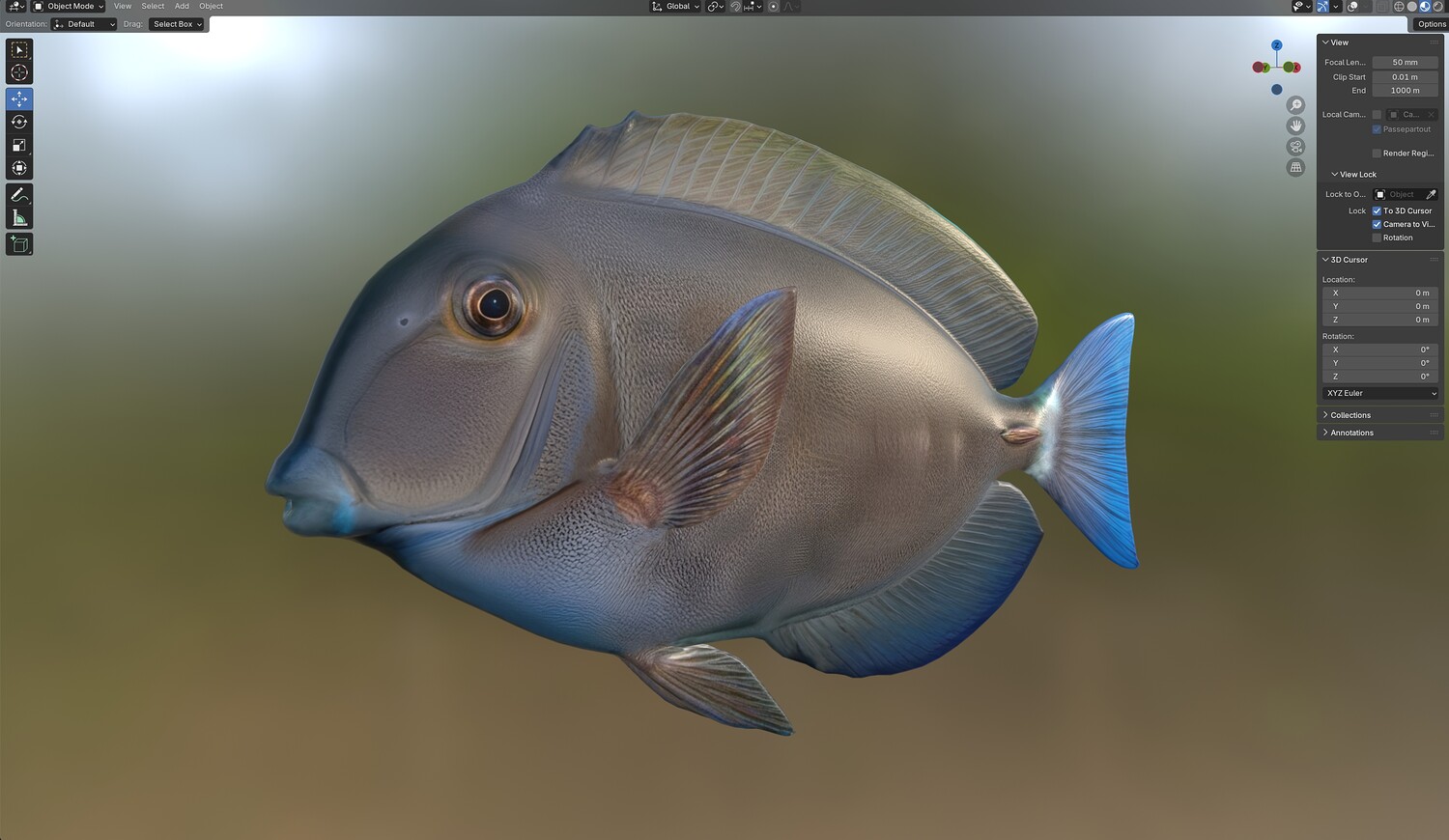Enable the Rotation lock checkbox
Screen dimensions: 1449x840
pyautogui.click(x=1377, y=238)
